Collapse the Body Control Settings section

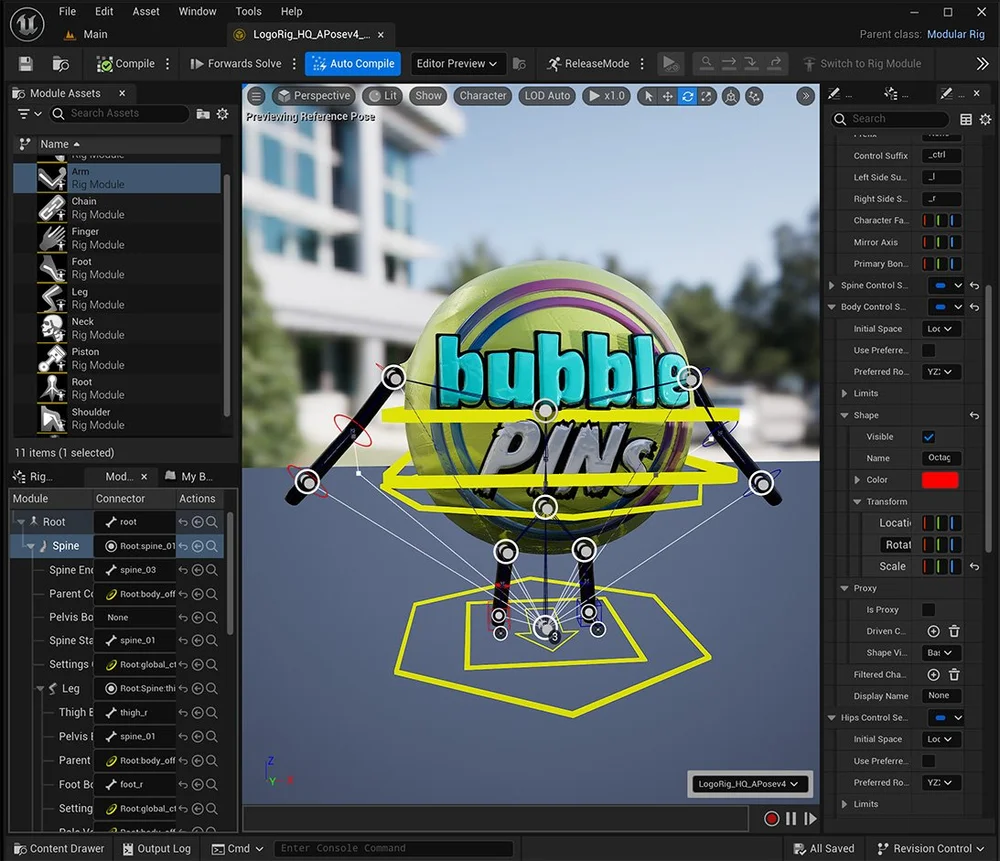click(x=832, y=307)
